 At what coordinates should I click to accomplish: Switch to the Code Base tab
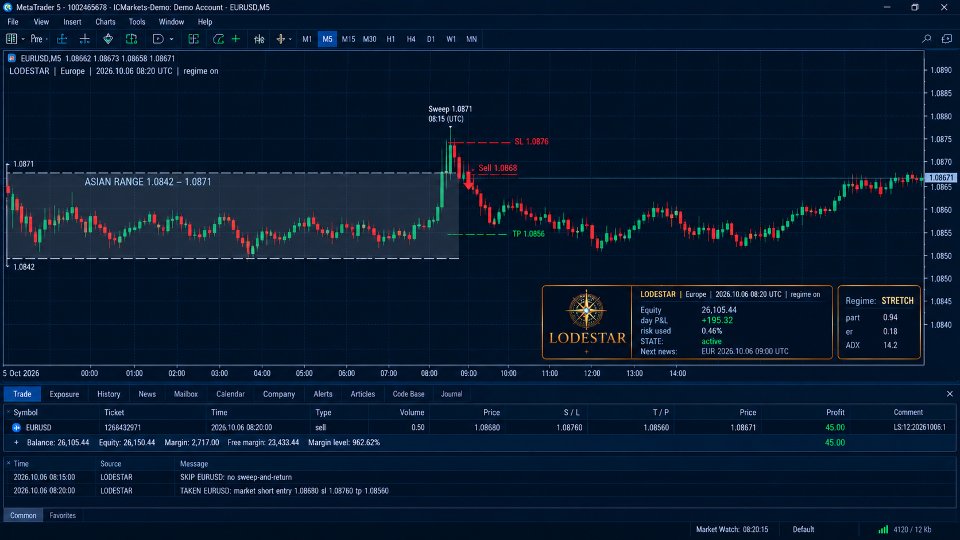pos(408,394)
